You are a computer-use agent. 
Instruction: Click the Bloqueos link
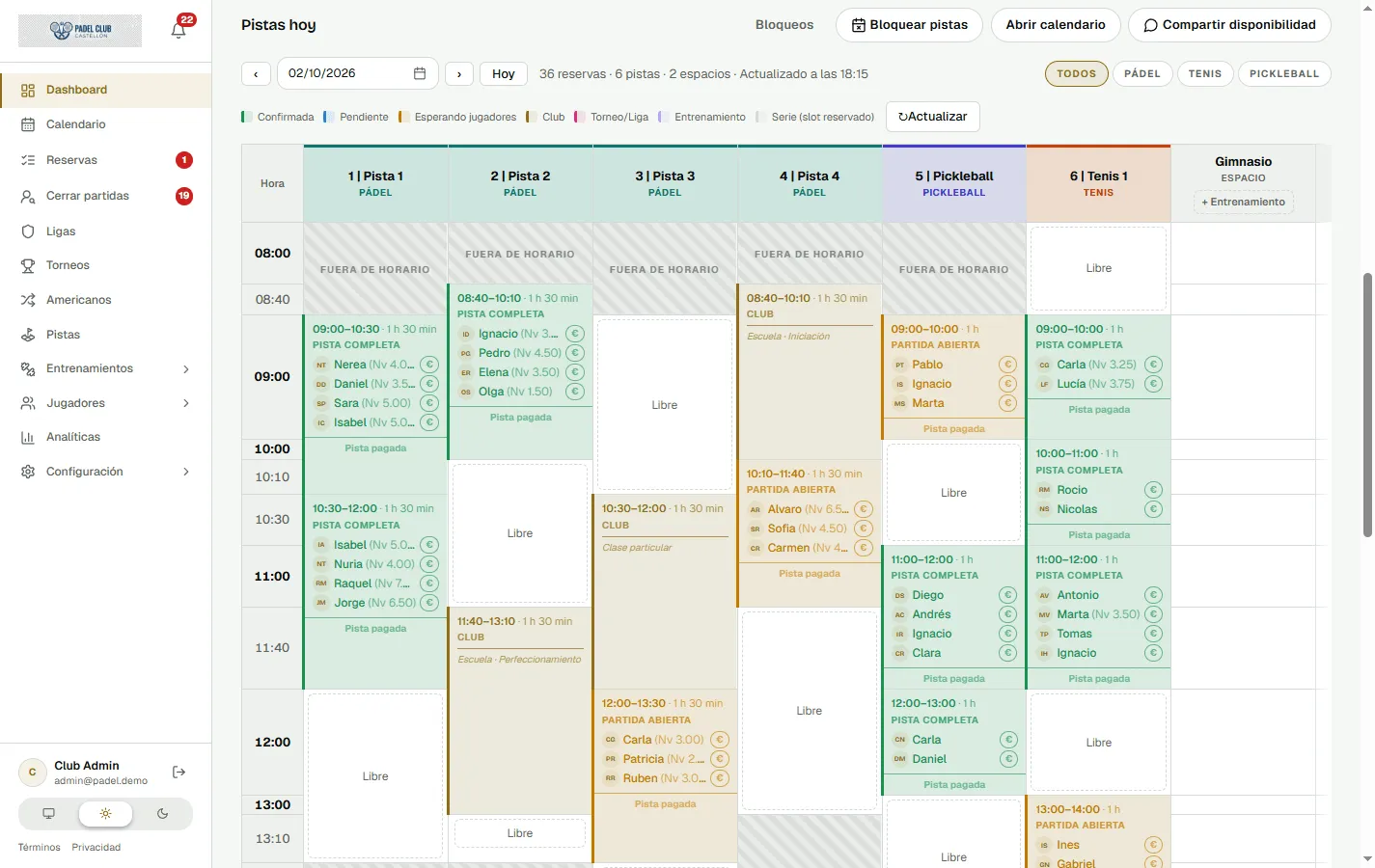click(784, 25)
